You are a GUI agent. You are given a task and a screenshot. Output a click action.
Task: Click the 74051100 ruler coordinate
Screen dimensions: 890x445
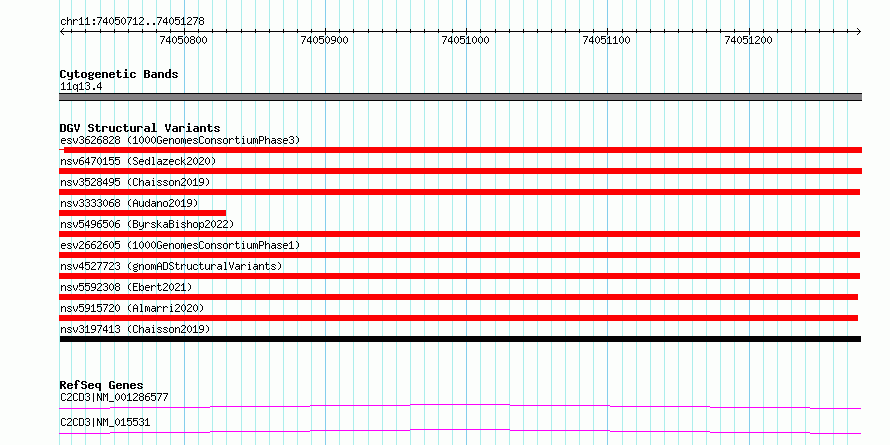point(607,40)
